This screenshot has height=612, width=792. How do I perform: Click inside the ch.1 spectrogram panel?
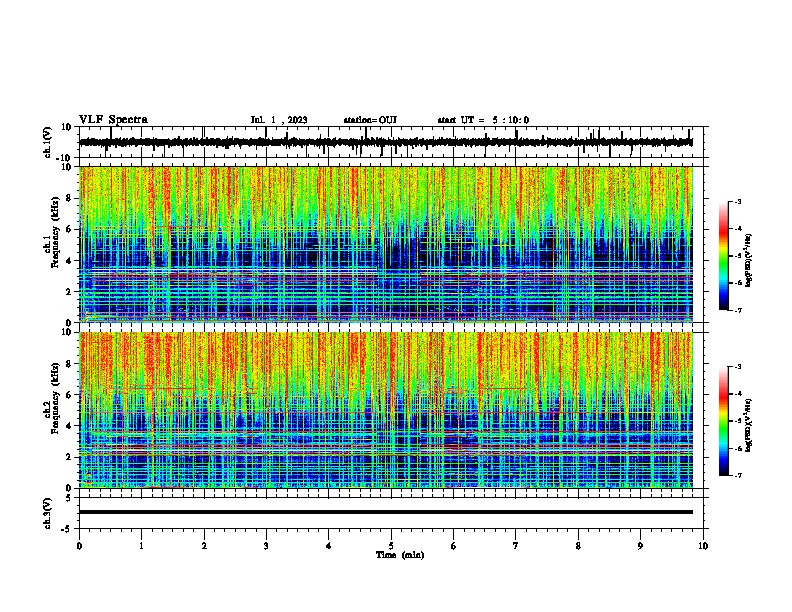click(x=385, y=244)
